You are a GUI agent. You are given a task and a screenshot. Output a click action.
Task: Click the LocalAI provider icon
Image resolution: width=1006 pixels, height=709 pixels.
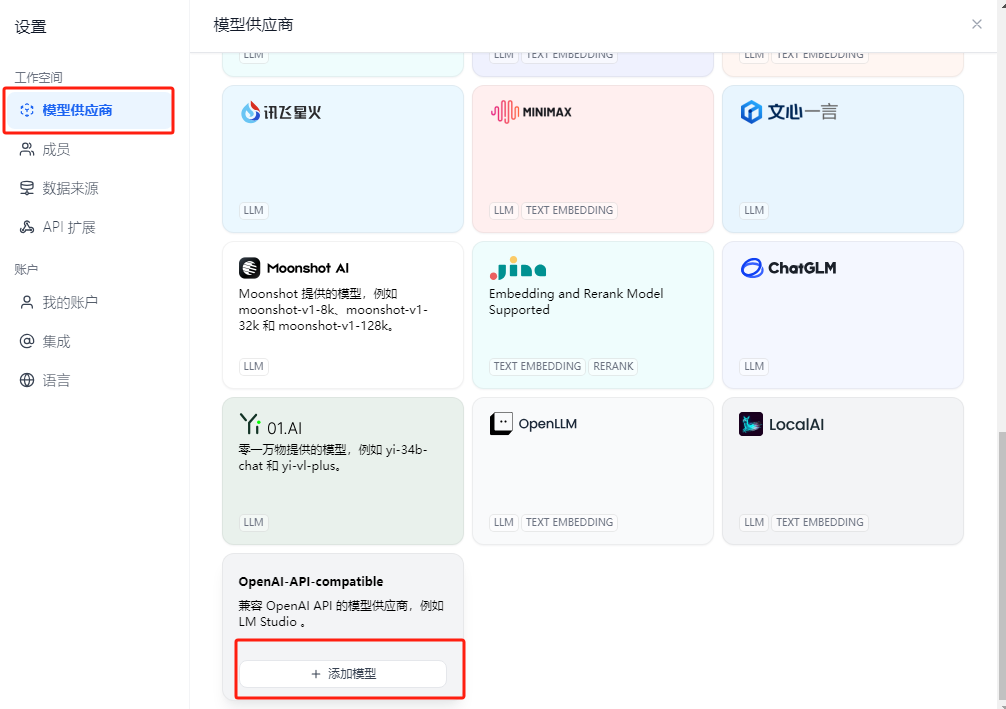[749, 423]
